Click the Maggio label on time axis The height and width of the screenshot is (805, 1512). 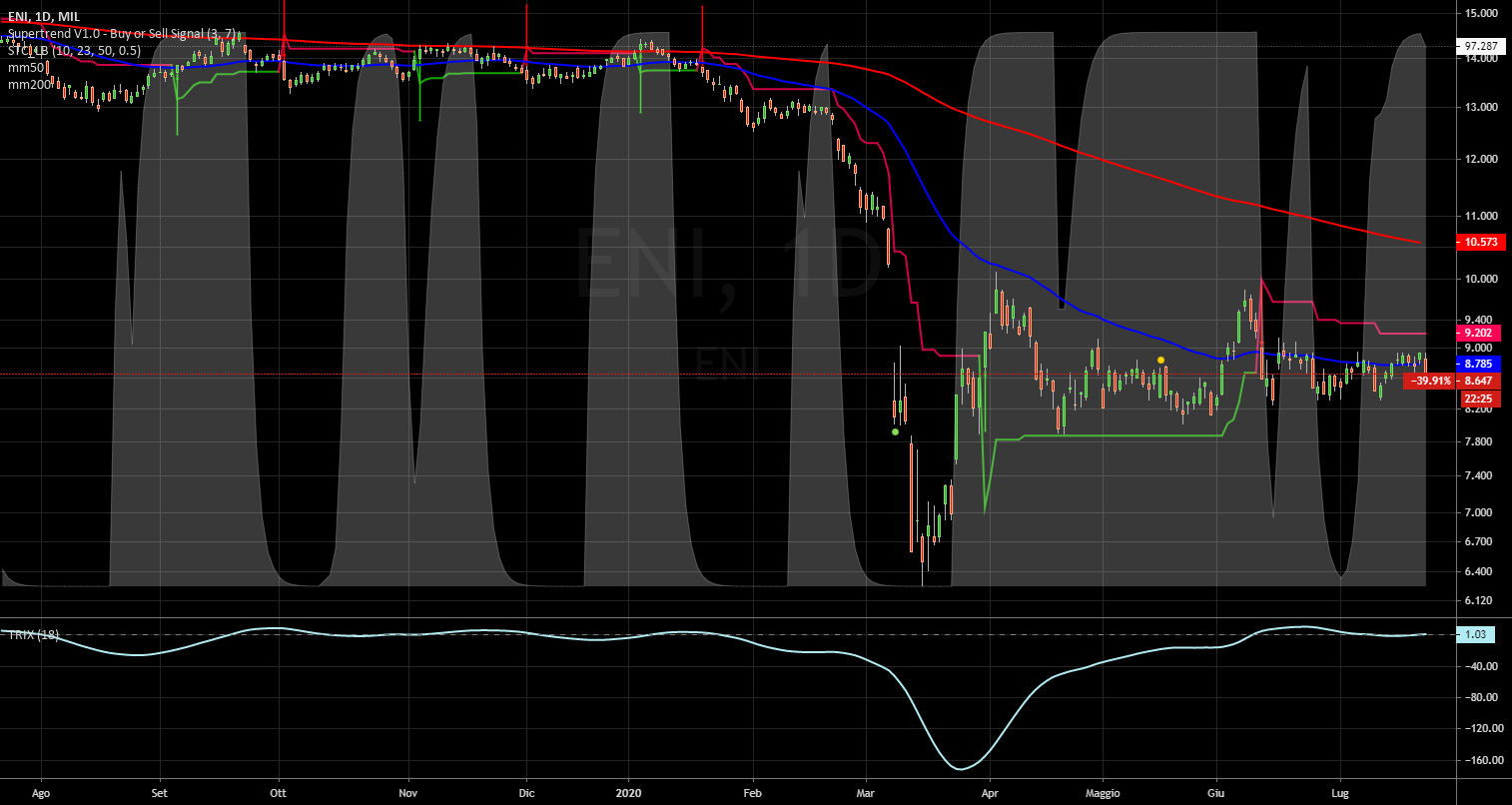pyautogui.click(x=1104, y=794)
